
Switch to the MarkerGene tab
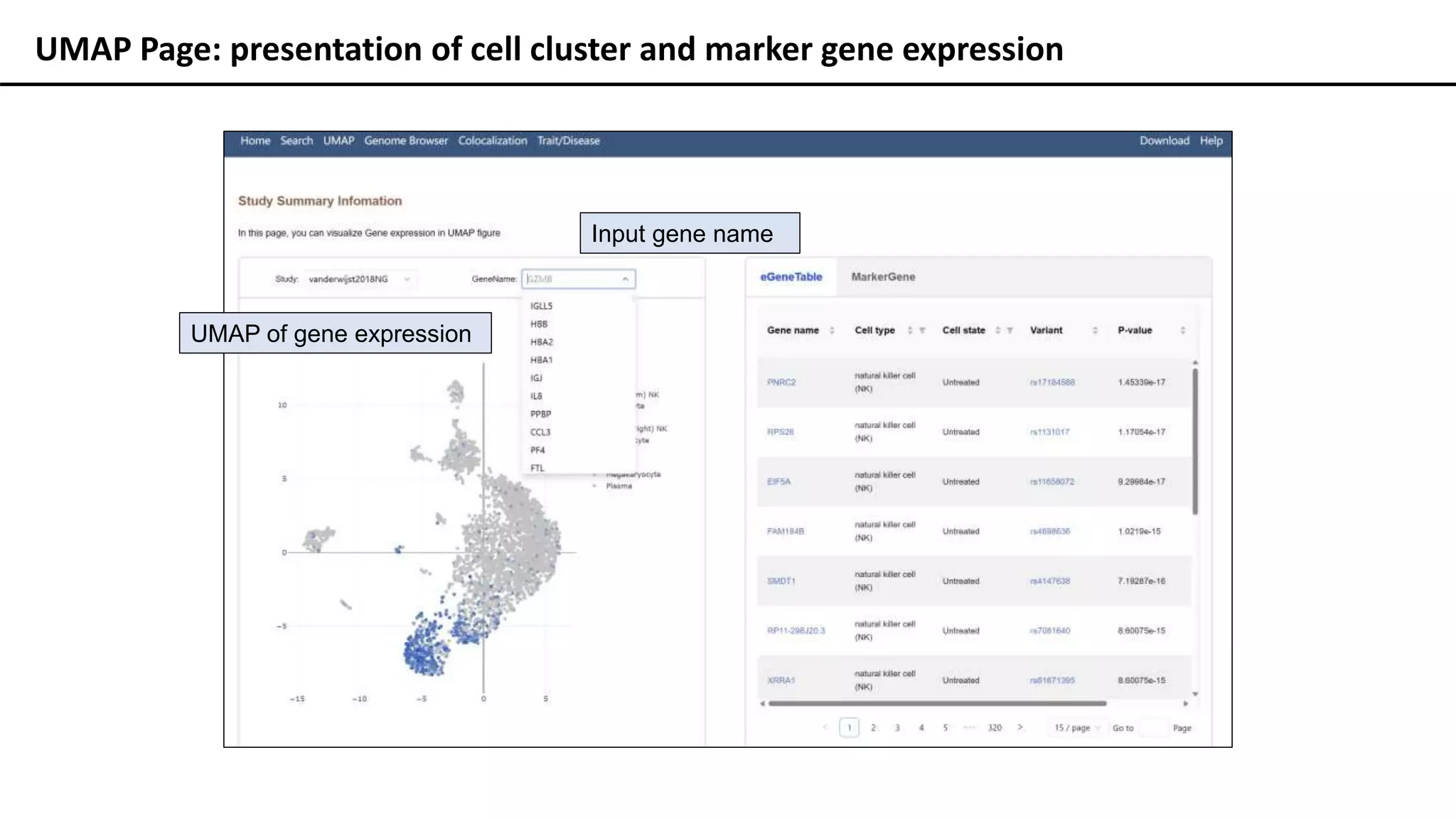(883, 277)
